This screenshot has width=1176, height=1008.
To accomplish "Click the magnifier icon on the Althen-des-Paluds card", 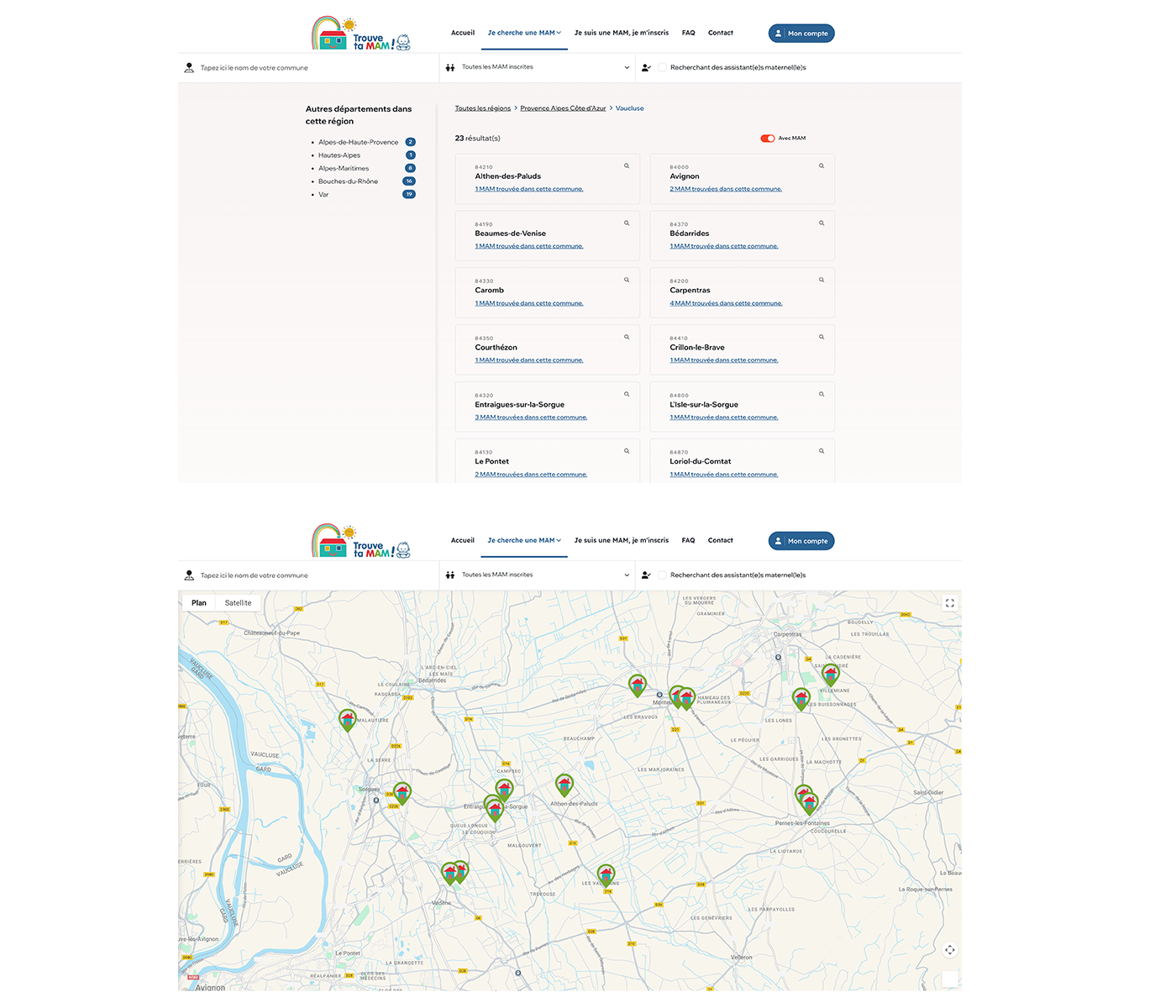I will click(x=627, y=166).
